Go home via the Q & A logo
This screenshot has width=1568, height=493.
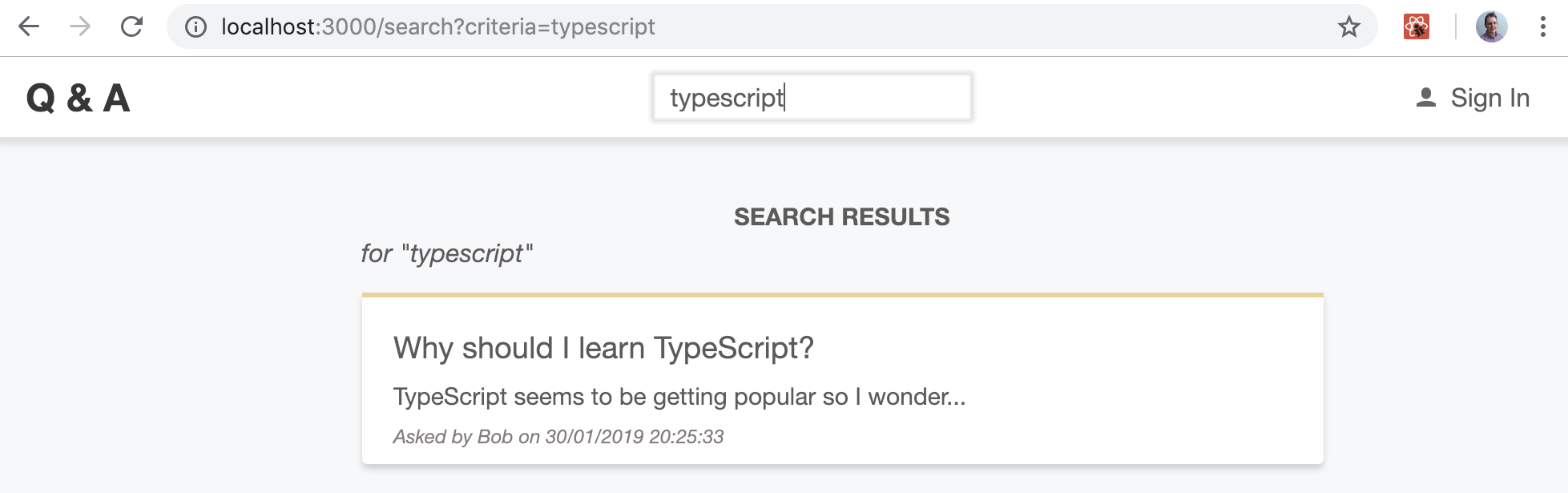[x=78, y=99]
